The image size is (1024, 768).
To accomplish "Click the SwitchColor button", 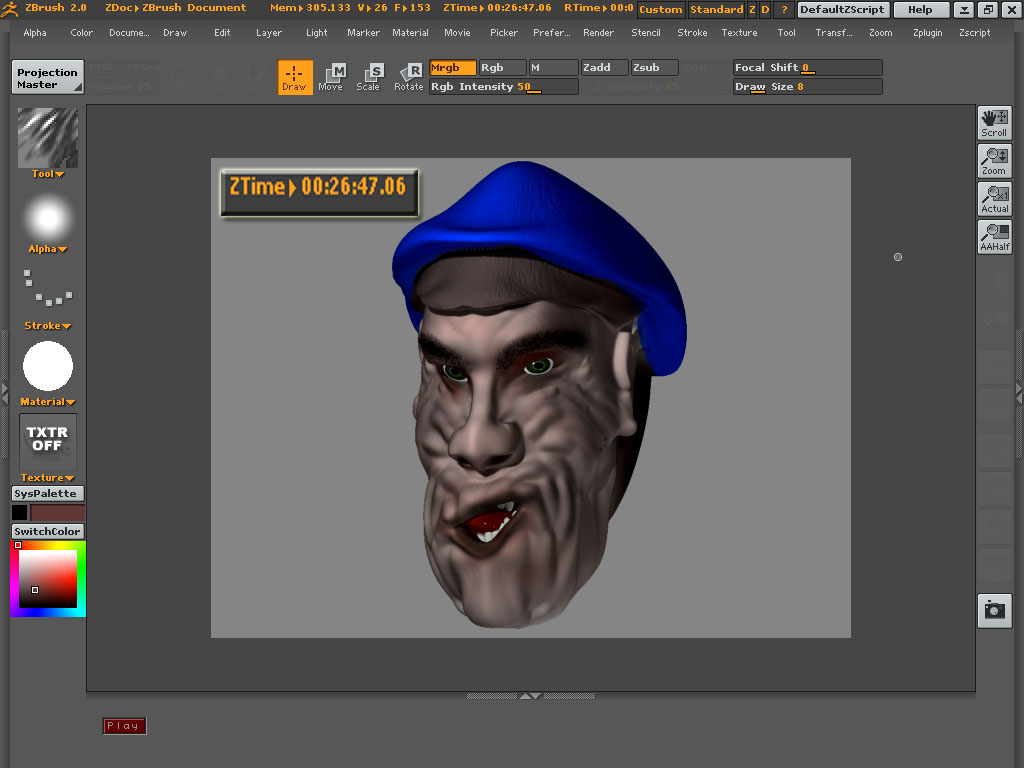I will coord(48,532).
